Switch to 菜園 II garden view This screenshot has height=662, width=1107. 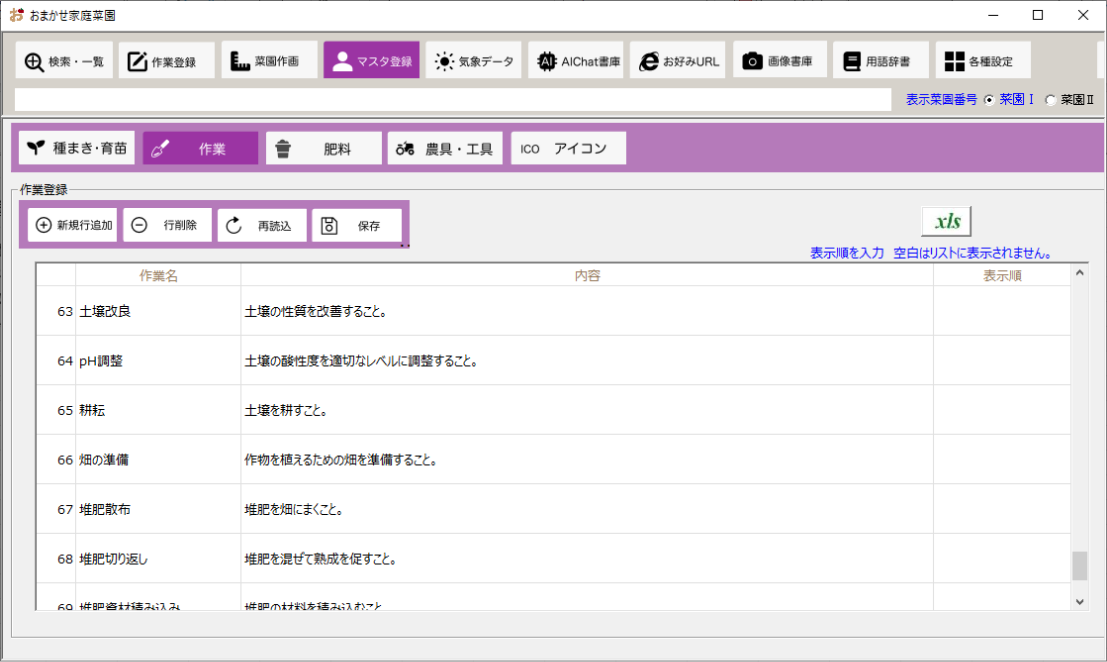[1050, 99]
